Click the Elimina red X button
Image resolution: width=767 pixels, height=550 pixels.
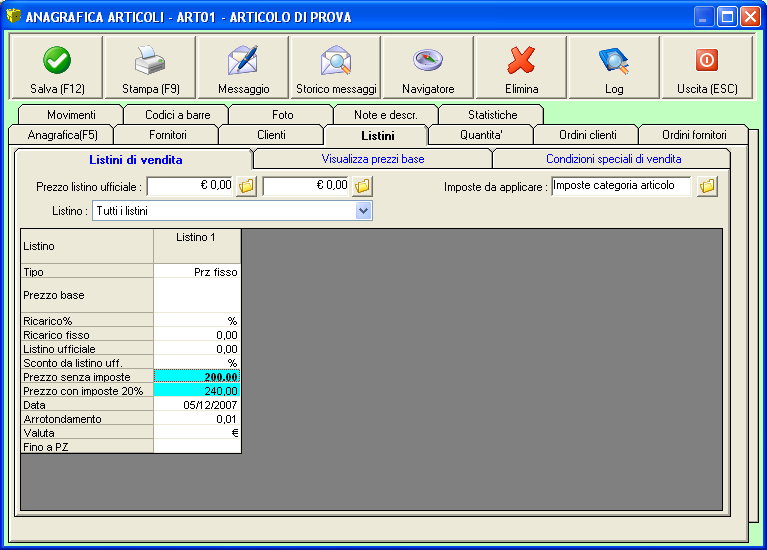(x=521, y=68)
